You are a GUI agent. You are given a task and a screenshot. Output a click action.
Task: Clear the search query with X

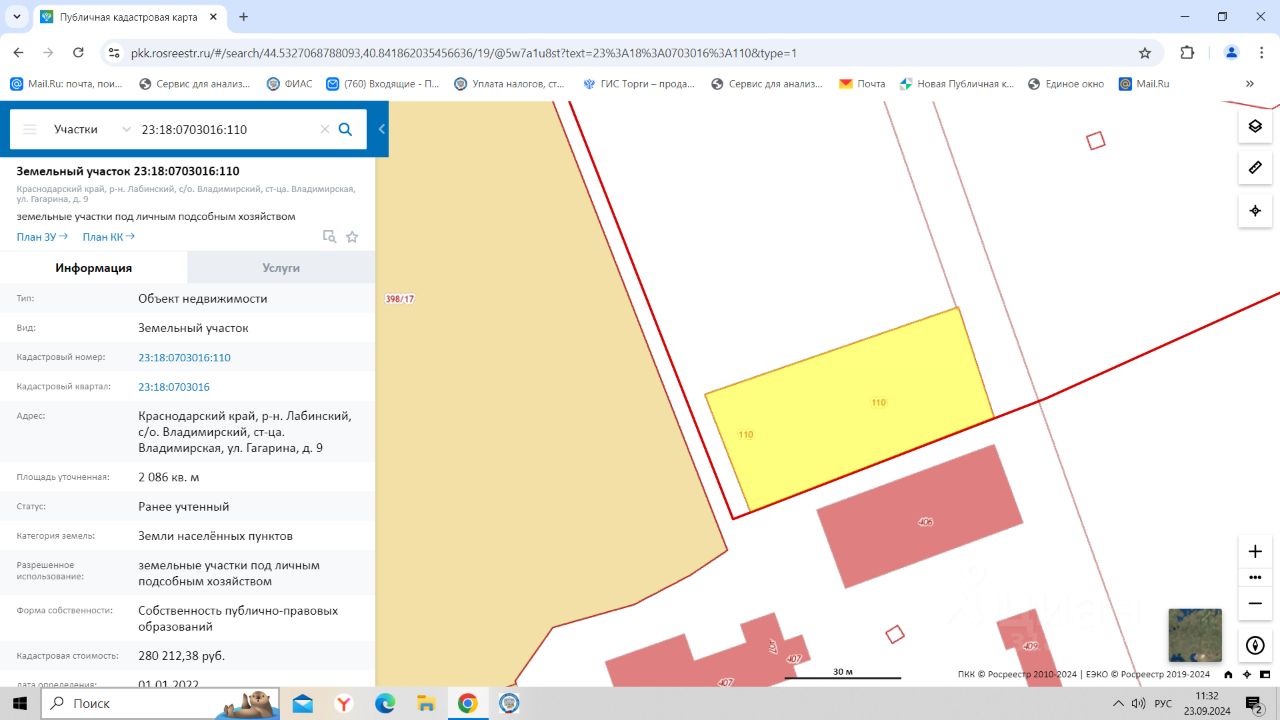coord(324,129)
